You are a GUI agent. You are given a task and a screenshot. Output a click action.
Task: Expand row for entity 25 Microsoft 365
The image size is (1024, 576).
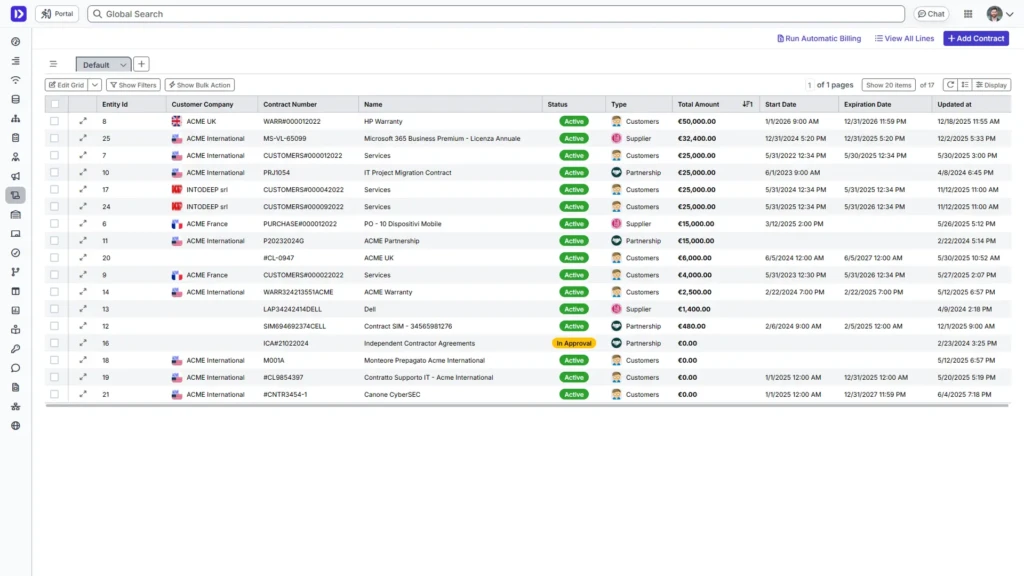point(83,138)
